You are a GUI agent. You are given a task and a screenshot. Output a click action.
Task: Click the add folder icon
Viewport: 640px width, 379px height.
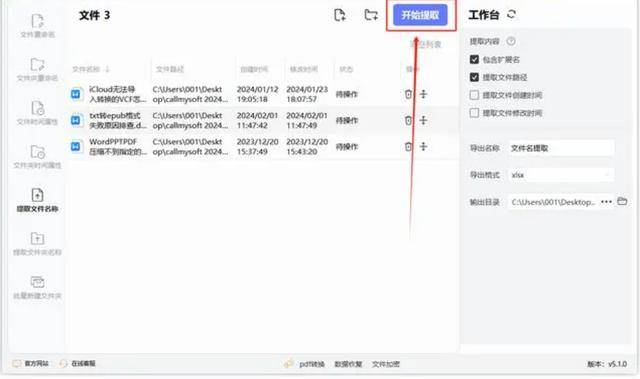371,15
